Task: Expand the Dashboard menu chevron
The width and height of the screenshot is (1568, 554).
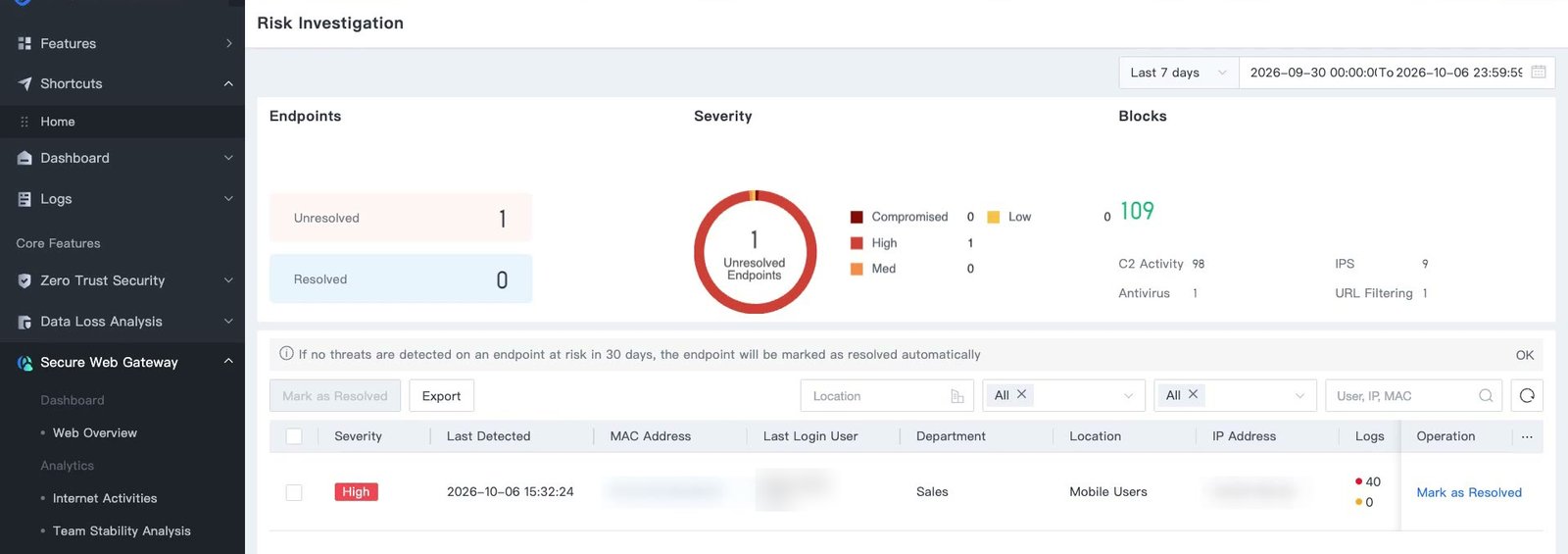Action: coord(228,158)
